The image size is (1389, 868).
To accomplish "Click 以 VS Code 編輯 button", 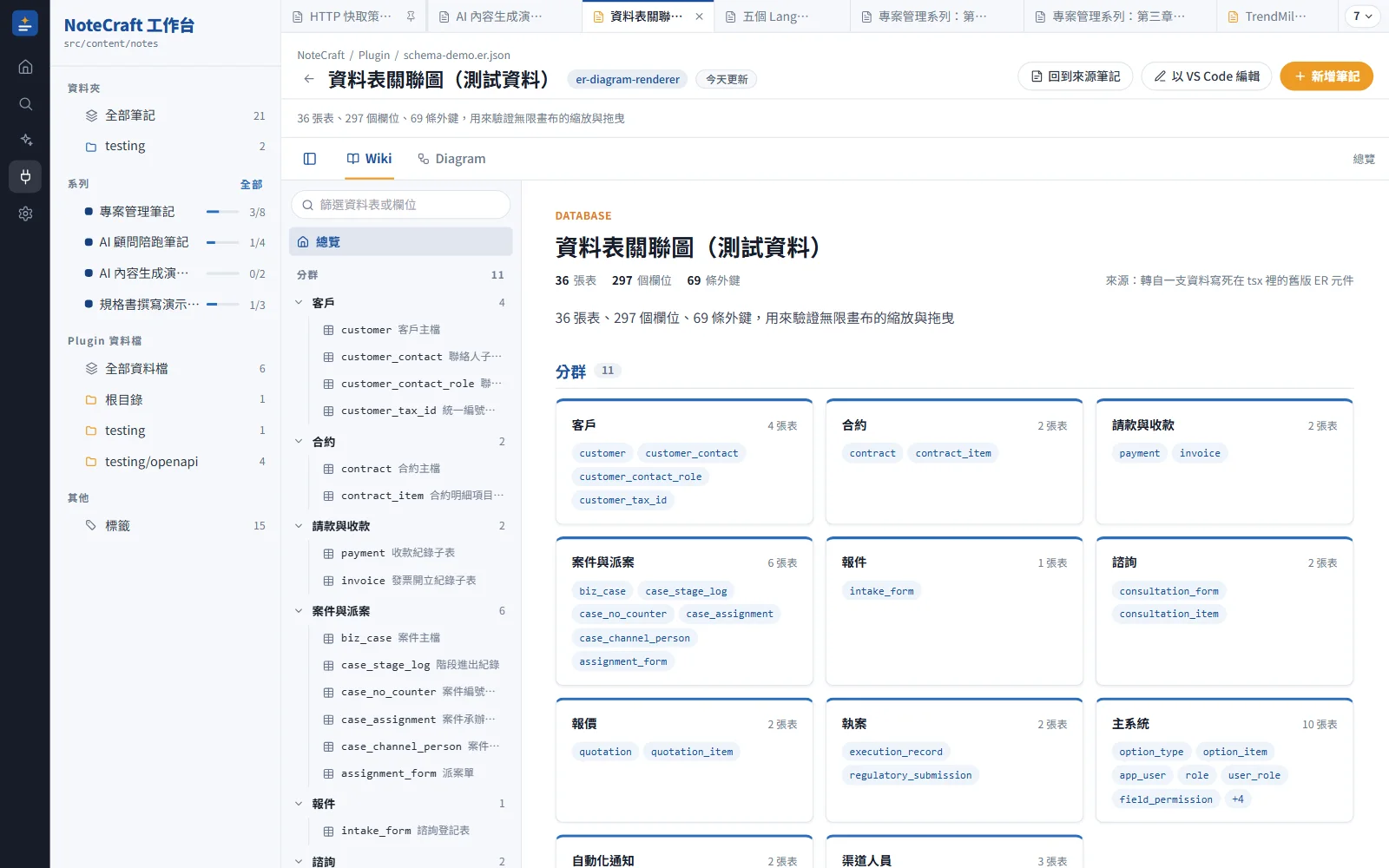I will pos(1207,76).
